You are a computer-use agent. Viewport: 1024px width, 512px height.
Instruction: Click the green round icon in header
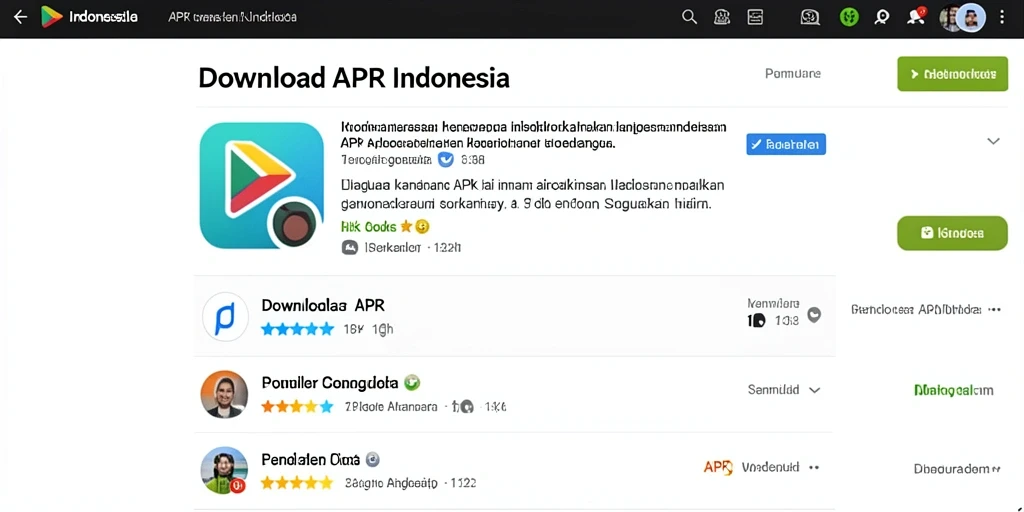point(848,17)
